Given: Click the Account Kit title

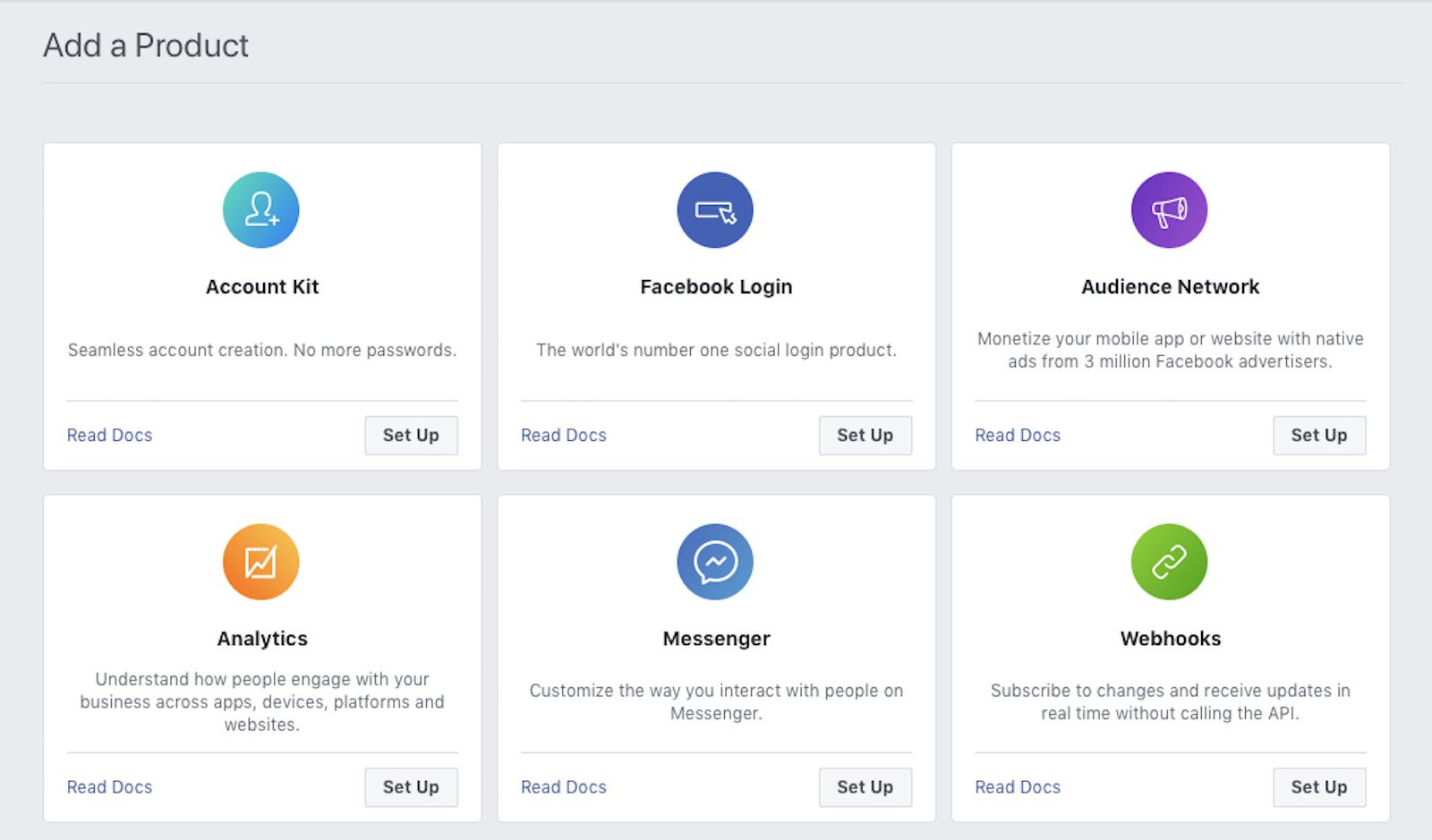Looking at the screenshot, I should coord(262,287).
